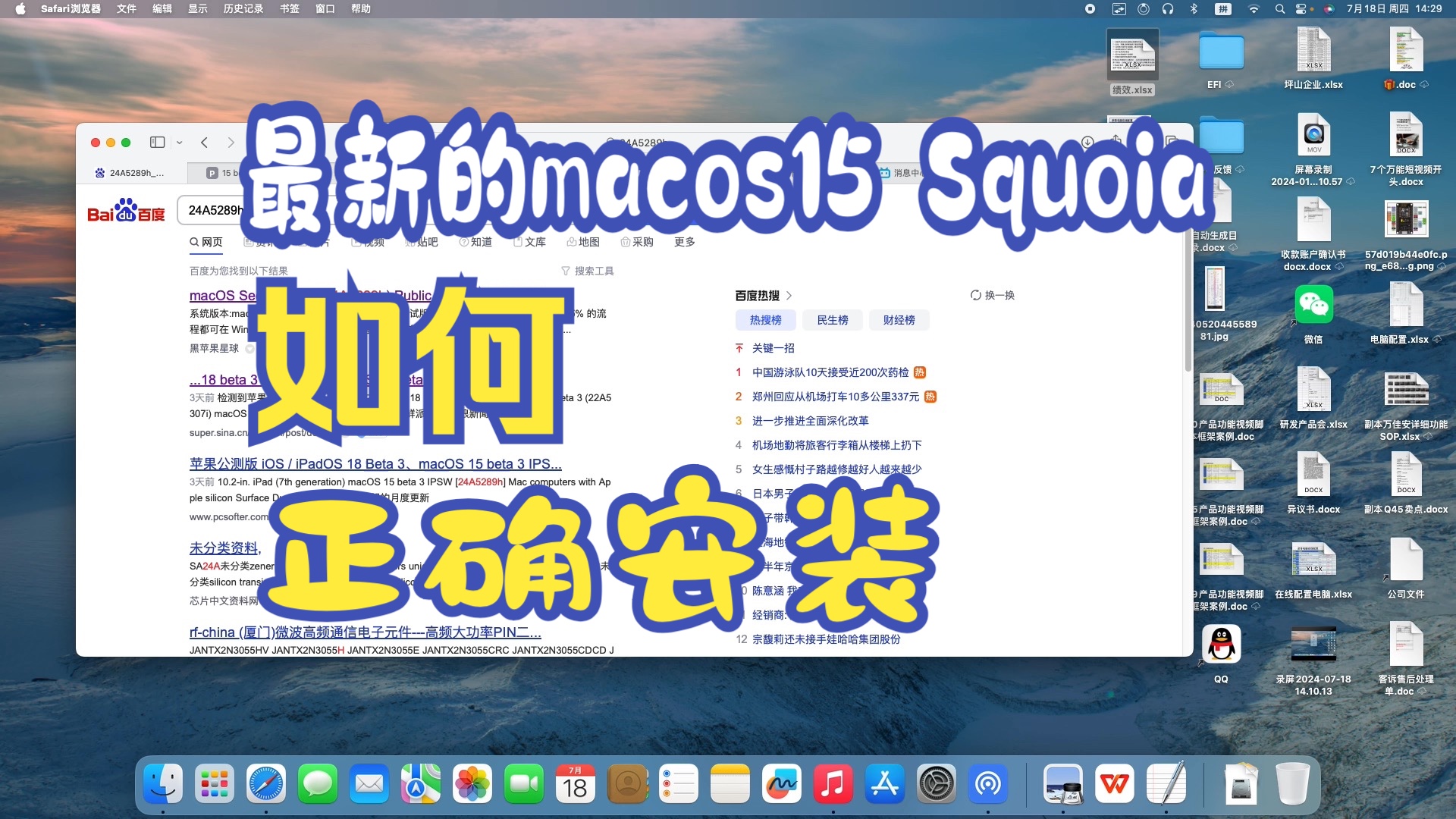
Task: Open Trash in the dock
Action: pyautogui.click(x=1293, y=783)
